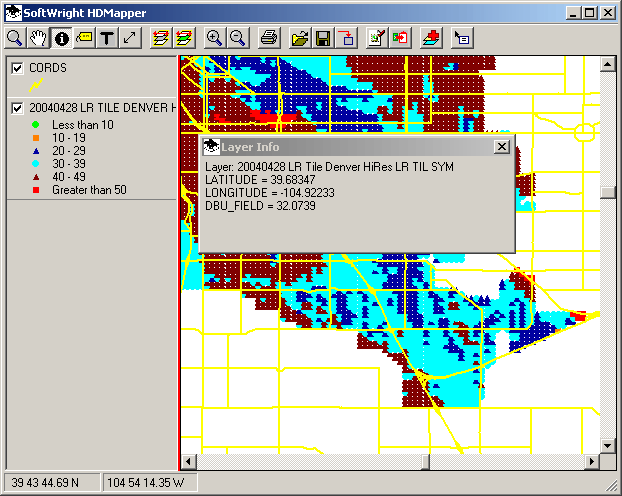Click map horizontal scrollbar right arrow
622x496 pixels.
592,461
